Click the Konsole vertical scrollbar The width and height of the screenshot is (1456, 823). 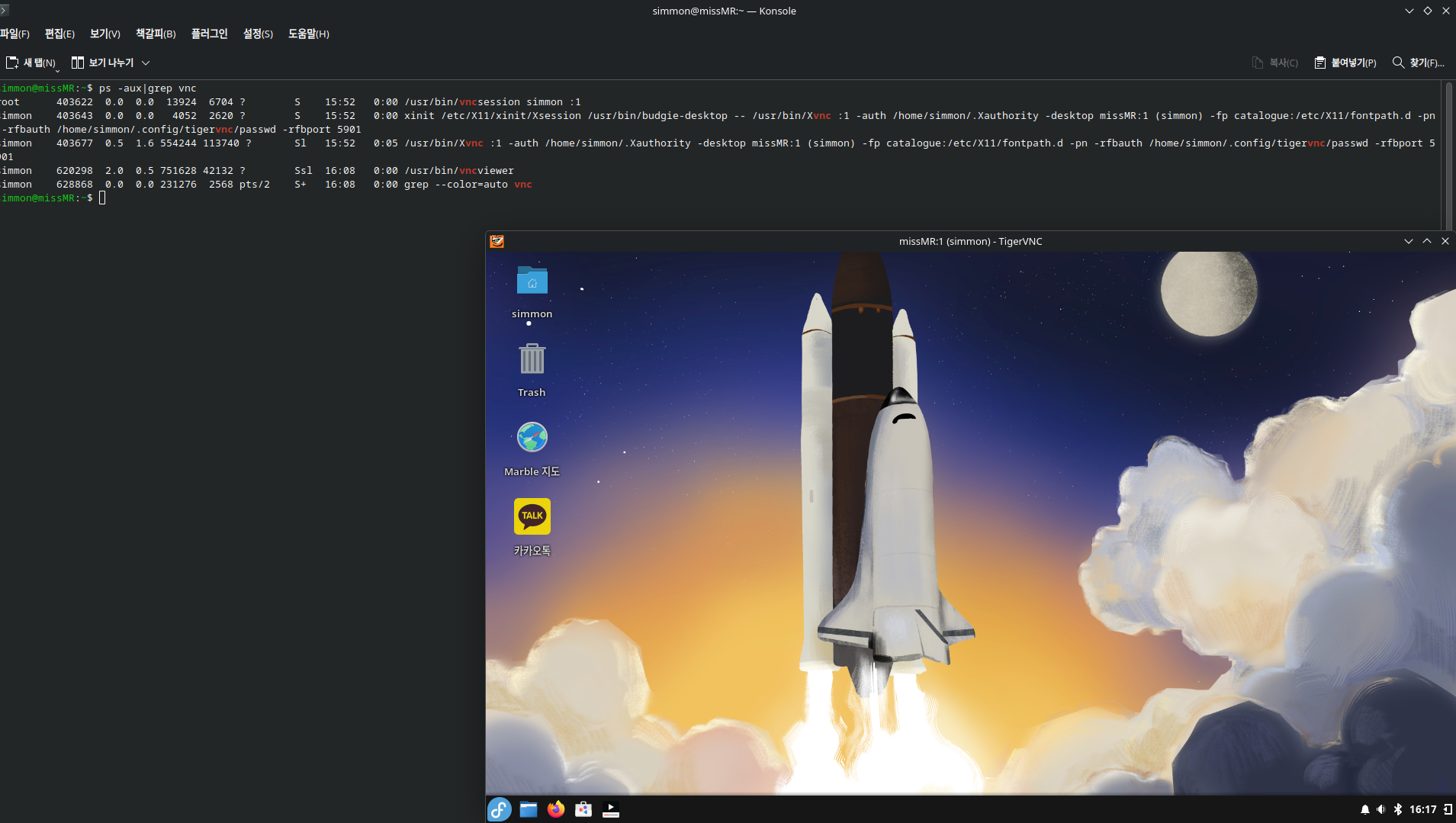click(x=1448, y=156)
